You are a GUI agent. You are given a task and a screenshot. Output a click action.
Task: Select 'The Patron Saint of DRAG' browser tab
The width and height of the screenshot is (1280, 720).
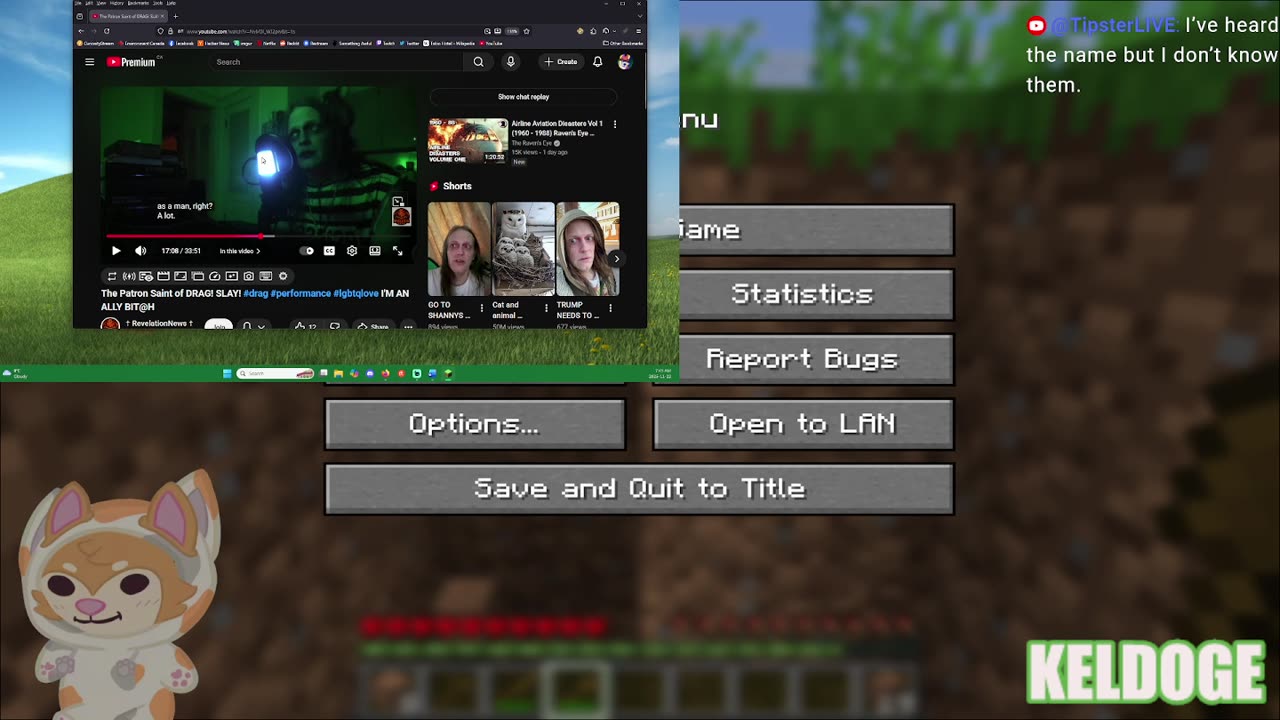pyautogui.click(x=128, y=16)
